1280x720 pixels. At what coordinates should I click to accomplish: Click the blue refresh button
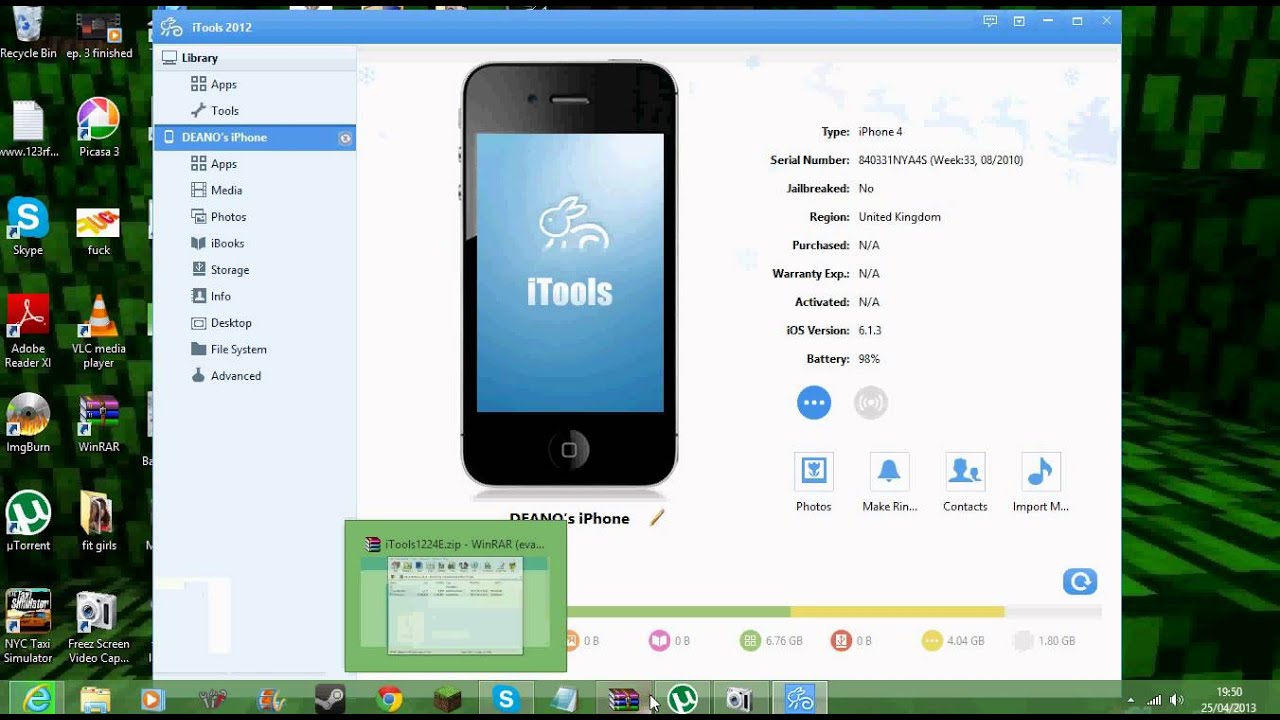tap(1080, 582)
